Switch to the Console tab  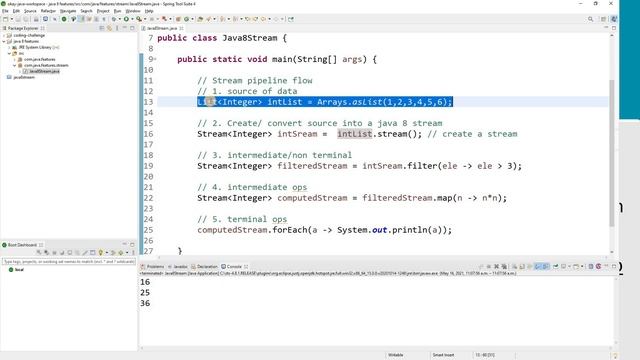coord(231,267)
